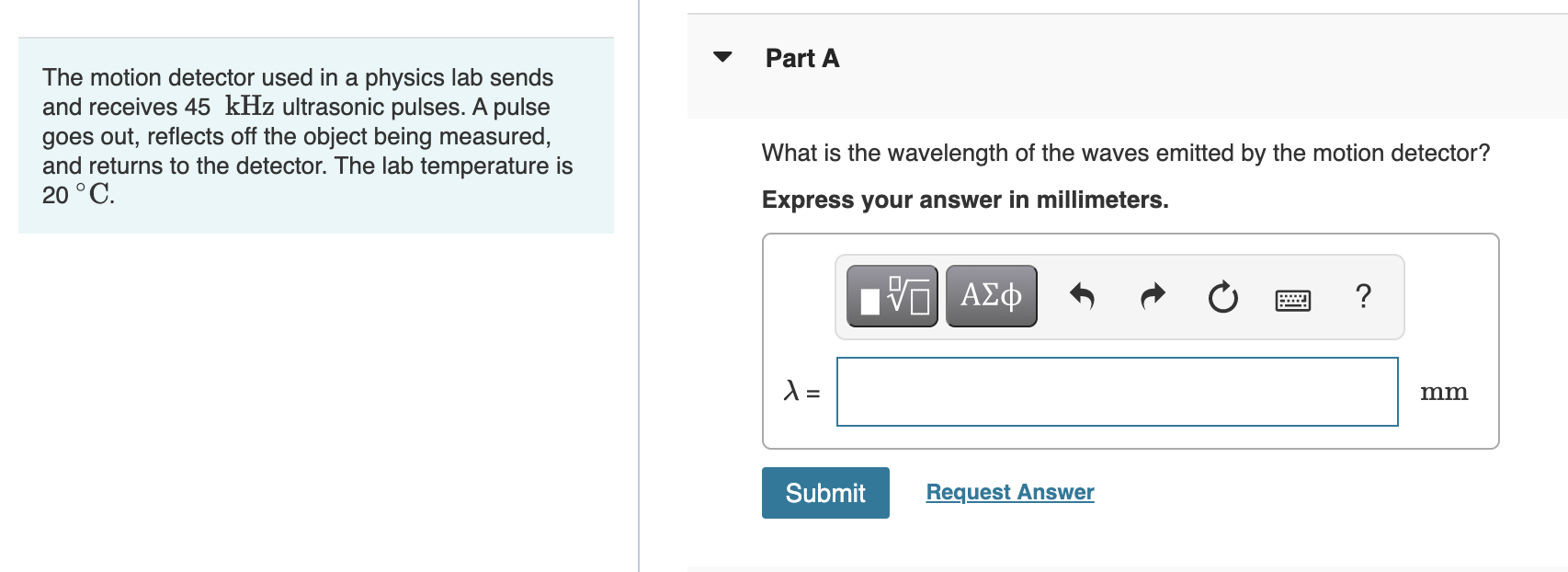The height and width of the screenshot is (572, 1568).
Task: Reset the answer box with the circular arrow
Action: (x=1222, y=297)
